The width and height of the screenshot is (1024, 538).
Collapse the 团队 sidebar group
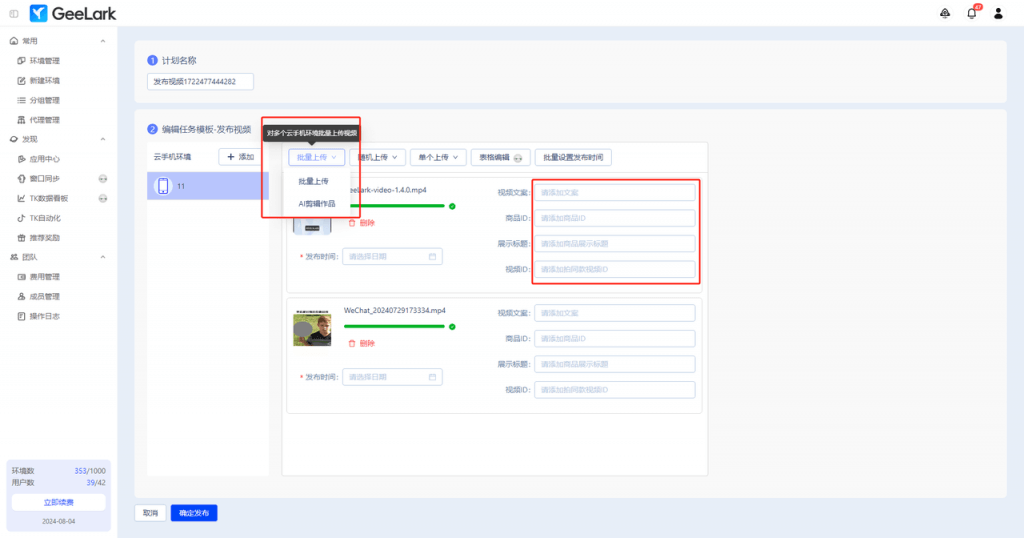tap(103, 257)
